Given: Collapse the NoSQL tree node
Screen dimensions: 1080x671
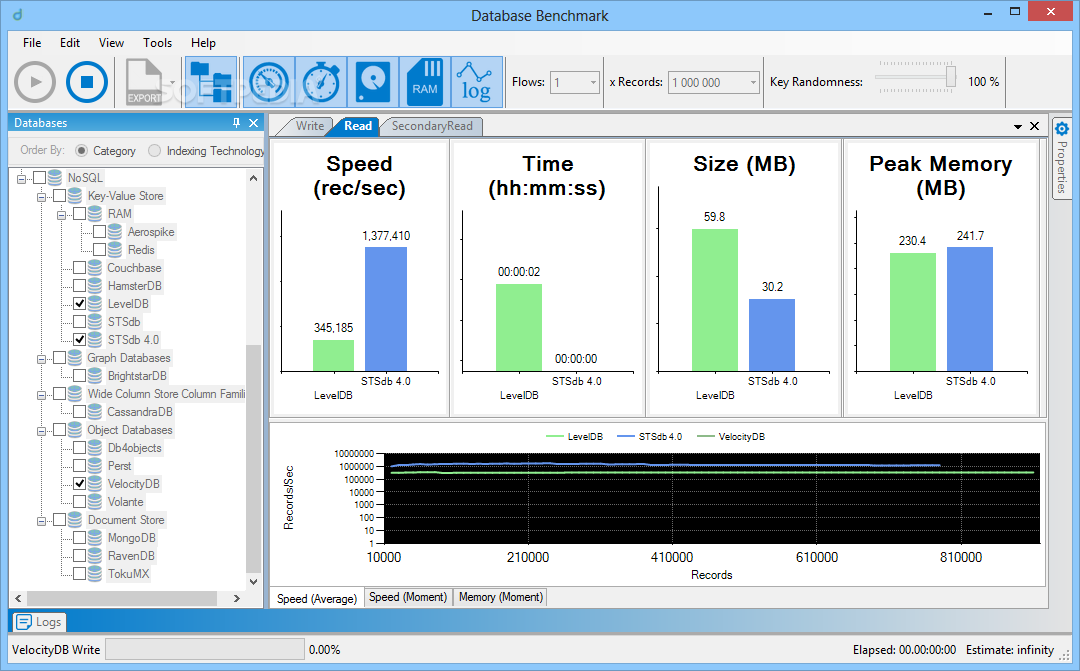Looking at the screenshot, I should coord(21,178).
